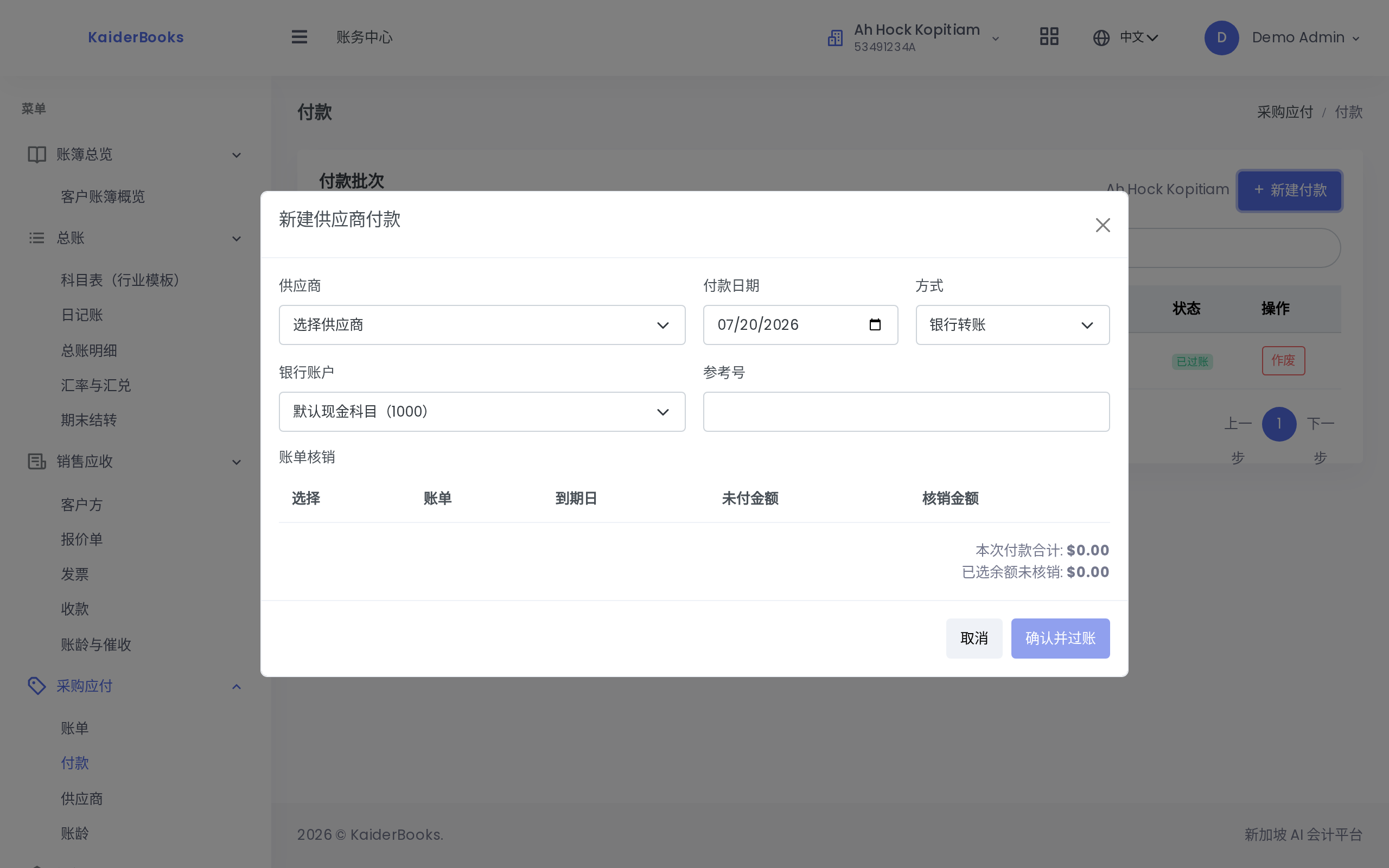Open the 银行账户 默认现金科目 dropdown
The image size is (1389, 868).
click(482, 412)
